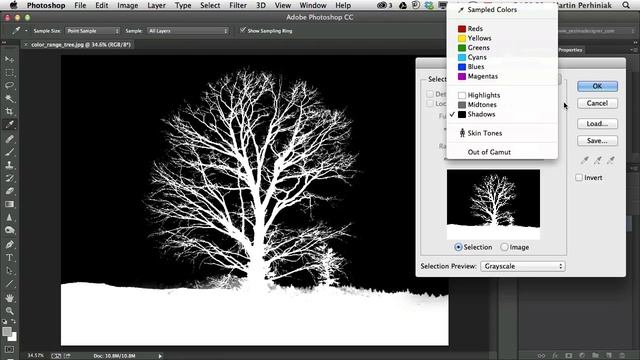Open the Layer menu
This screenshot has width=640, height=360.
(x=156, y=5)
